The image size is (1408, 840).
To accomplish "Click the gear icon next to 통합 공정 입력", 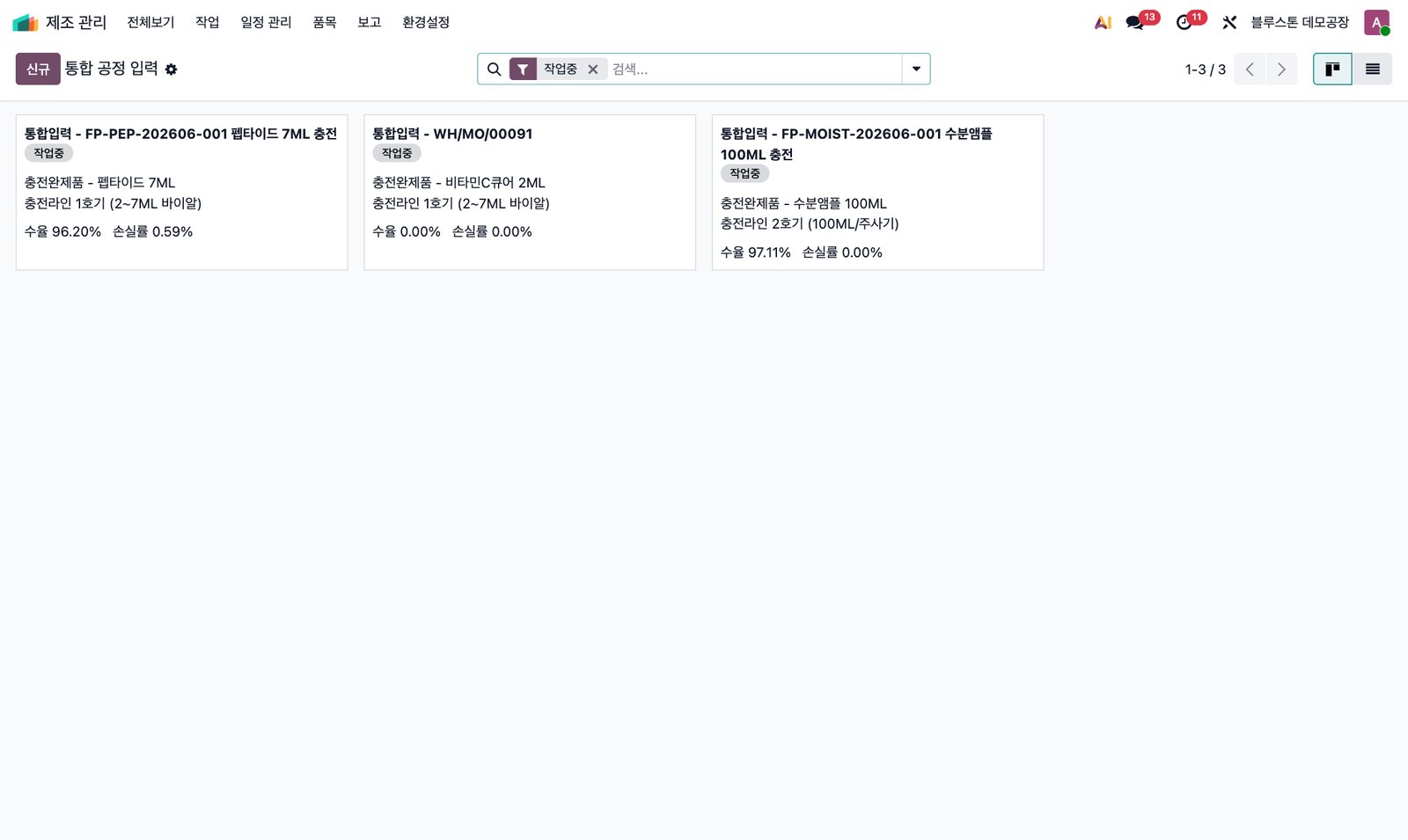I will pos(171,69).
